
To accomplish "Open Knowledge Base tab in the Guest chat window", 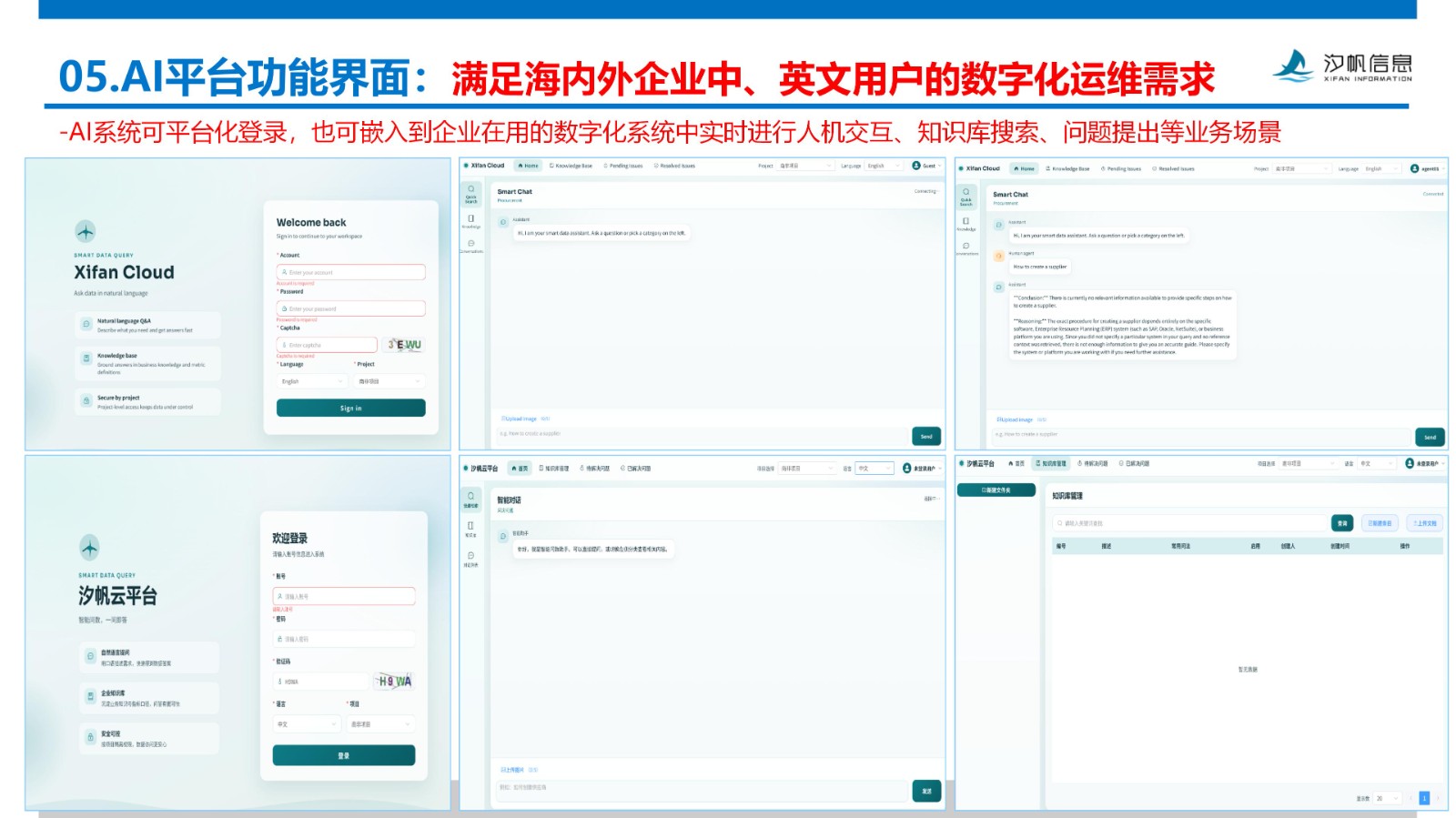I will (571, 166).
